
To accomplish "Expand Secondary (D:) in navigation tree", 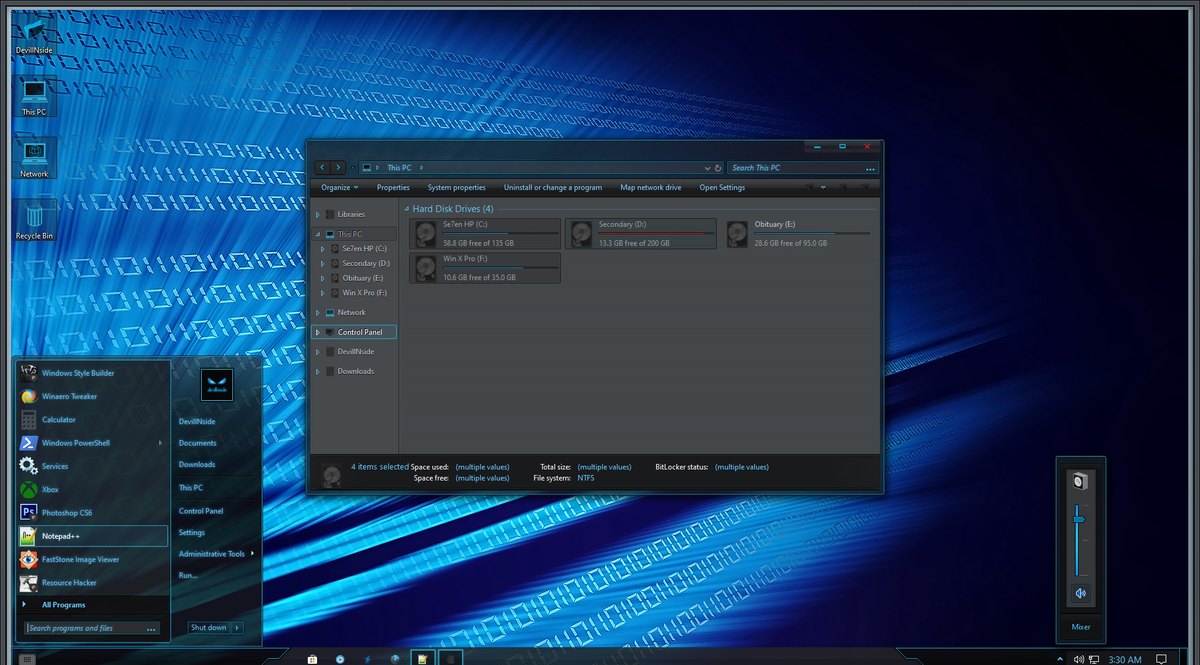I will click(323, 263).
